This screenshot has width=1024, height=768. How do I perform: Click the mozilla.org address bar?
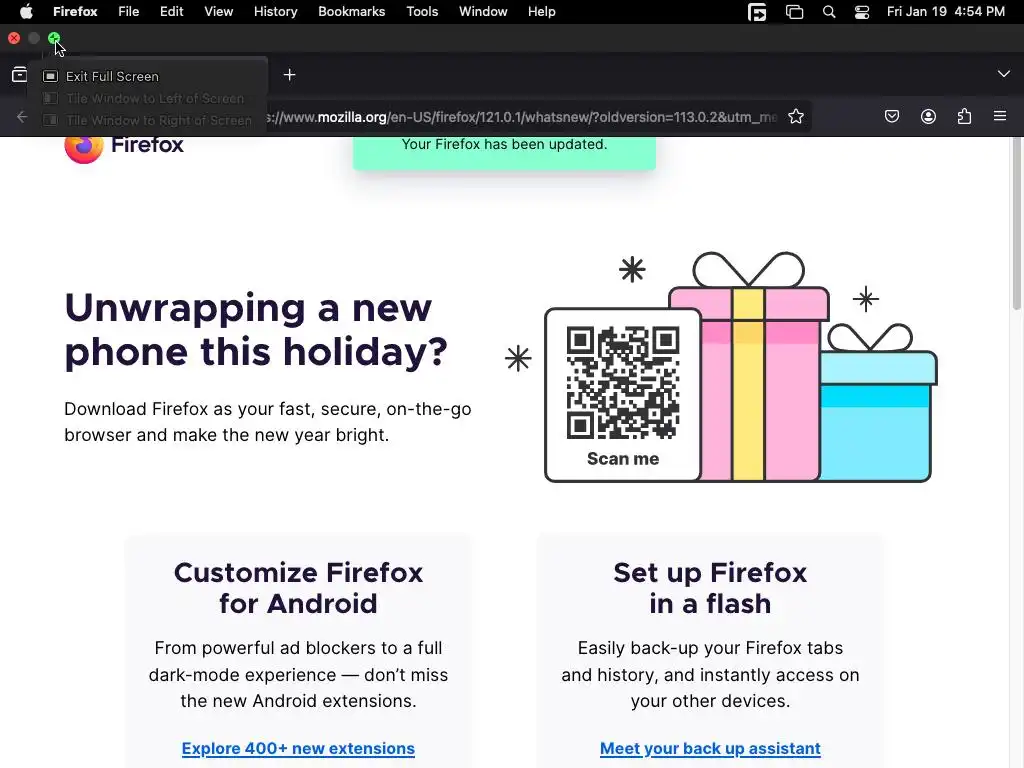521,117
